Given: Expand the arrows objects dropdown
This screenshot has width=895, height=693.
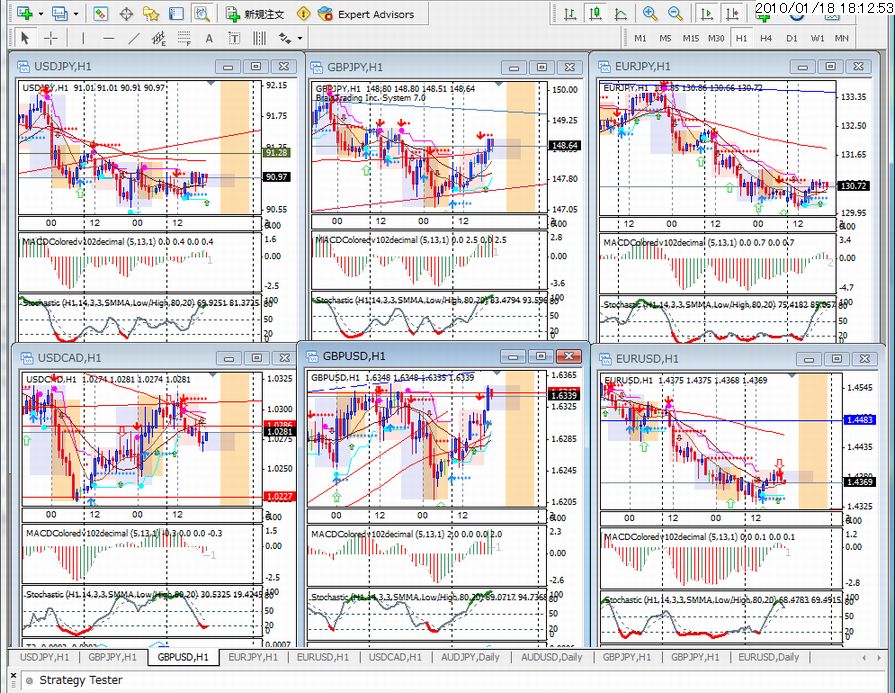Looking at the screenshot, I should pyautogui.click(x=300, y=39).
